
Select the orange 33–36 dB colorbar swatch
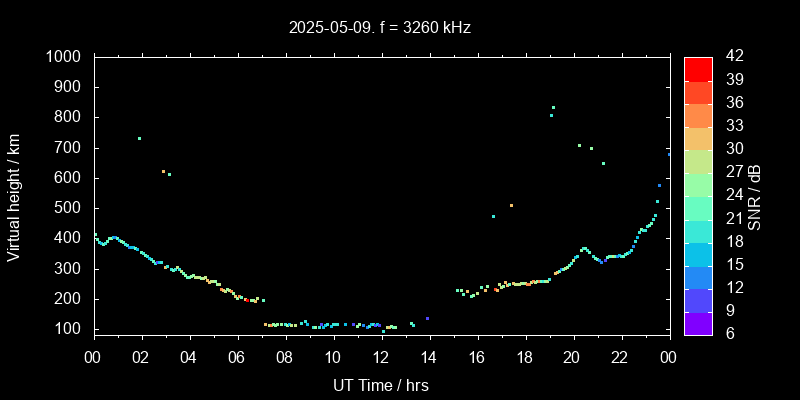click(698, 115)
